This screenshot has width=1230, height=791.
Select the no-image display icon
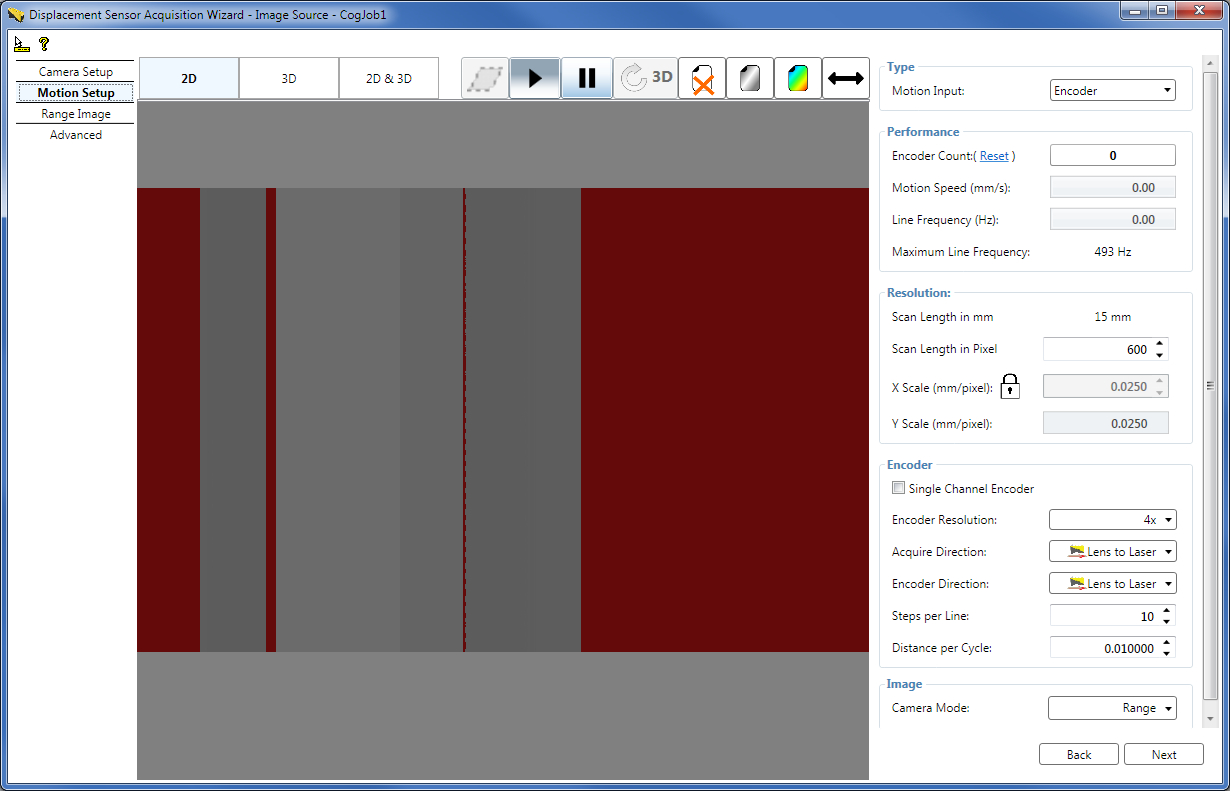point(701,77)
